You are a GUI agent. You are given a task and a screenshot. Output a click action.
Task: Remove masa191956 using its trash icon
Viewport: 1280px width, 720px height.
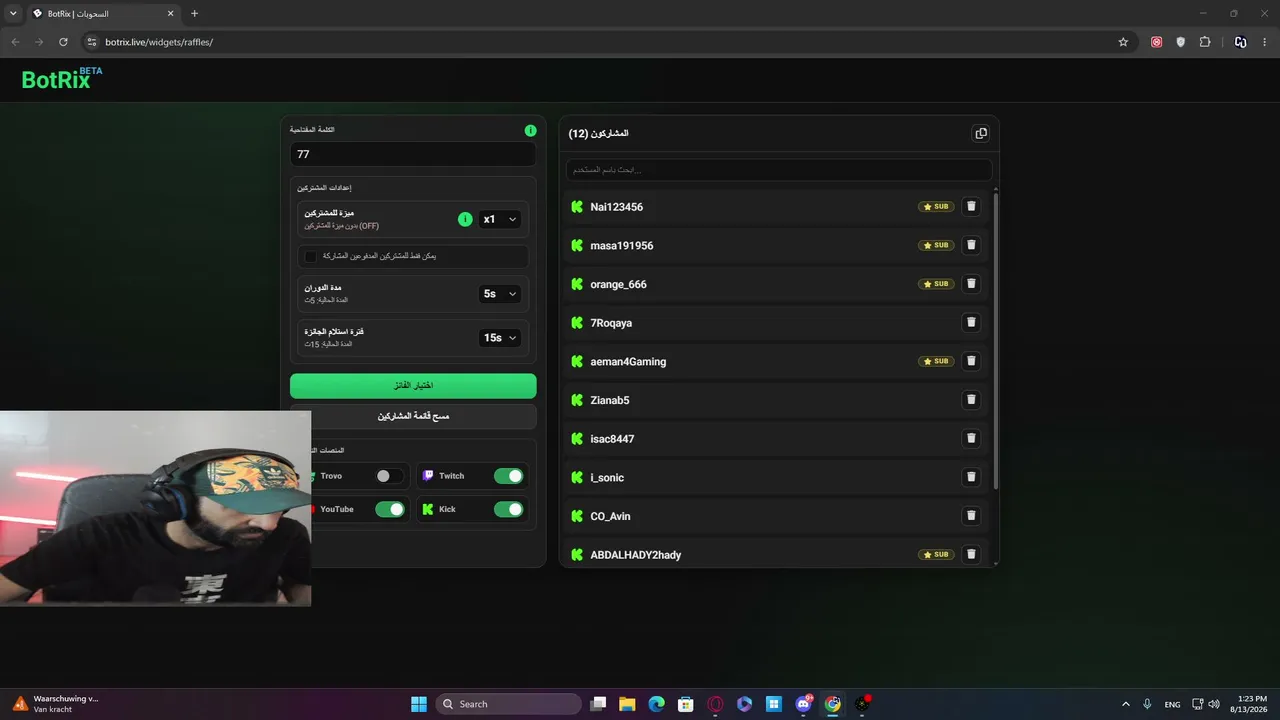click(970, 245)
